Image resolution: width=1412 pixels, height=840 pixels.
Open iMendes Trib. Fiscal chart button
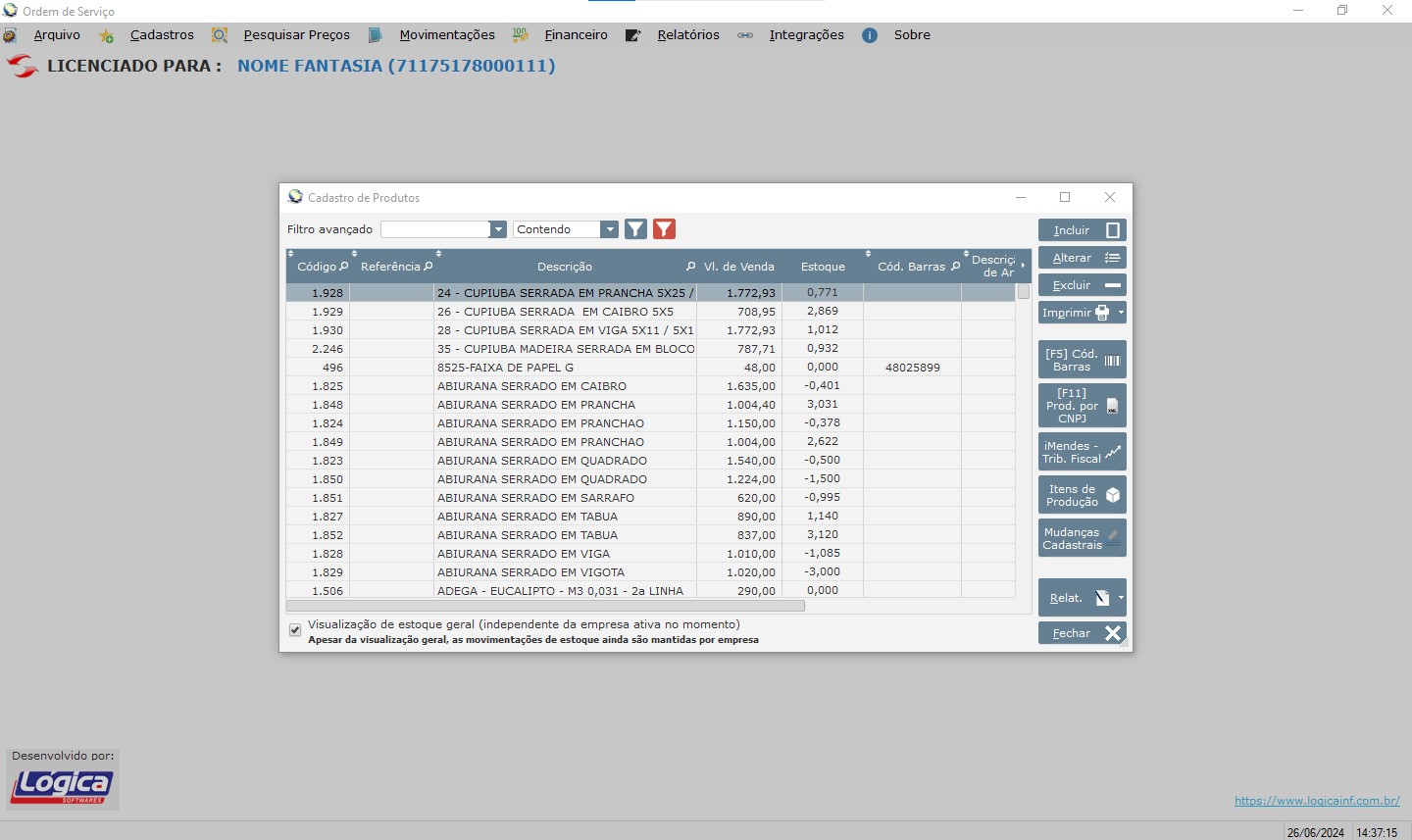(x=1082, y=452)
